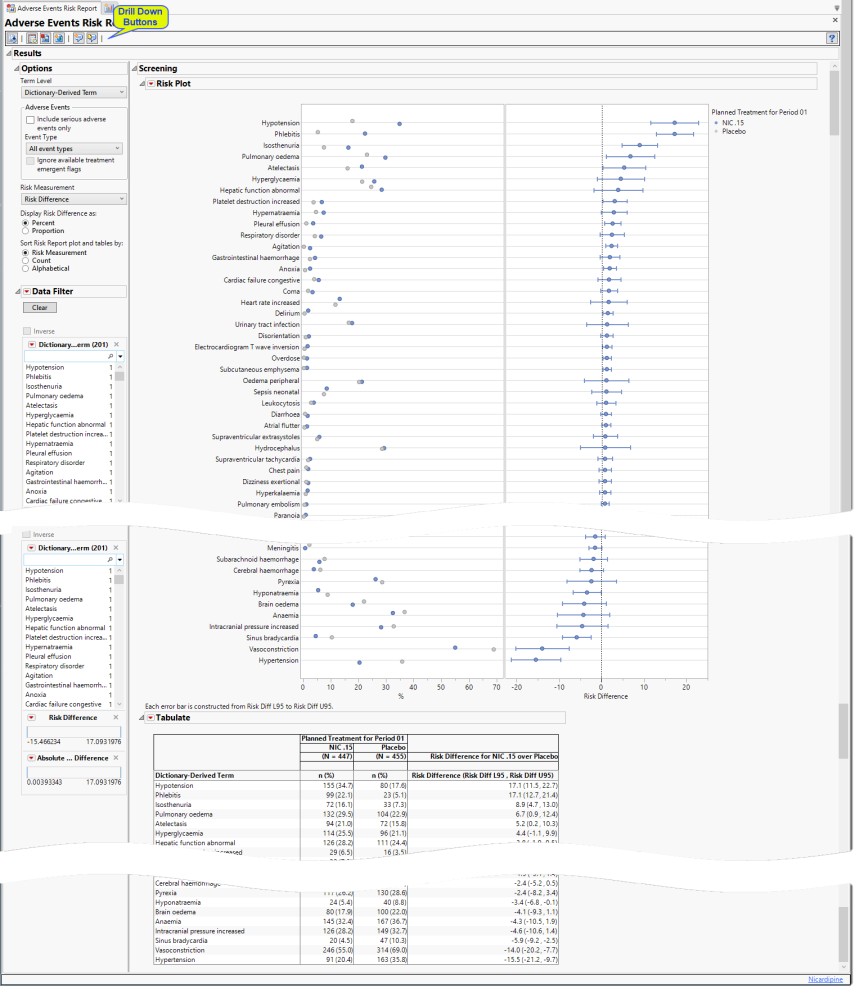The width and height of the screenshot is (855, 994).
Task: Toggle Ignore available treatment emergent flags checkbox
Action: click(30, 161)
